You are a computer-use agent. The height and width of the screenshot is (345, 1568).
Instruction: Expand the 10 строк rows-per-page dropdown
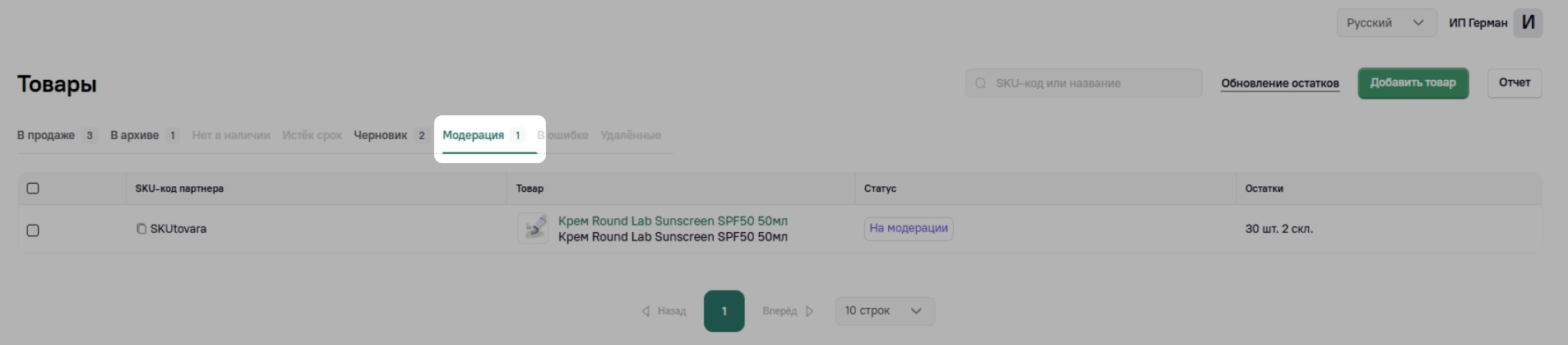pos(884,311)
